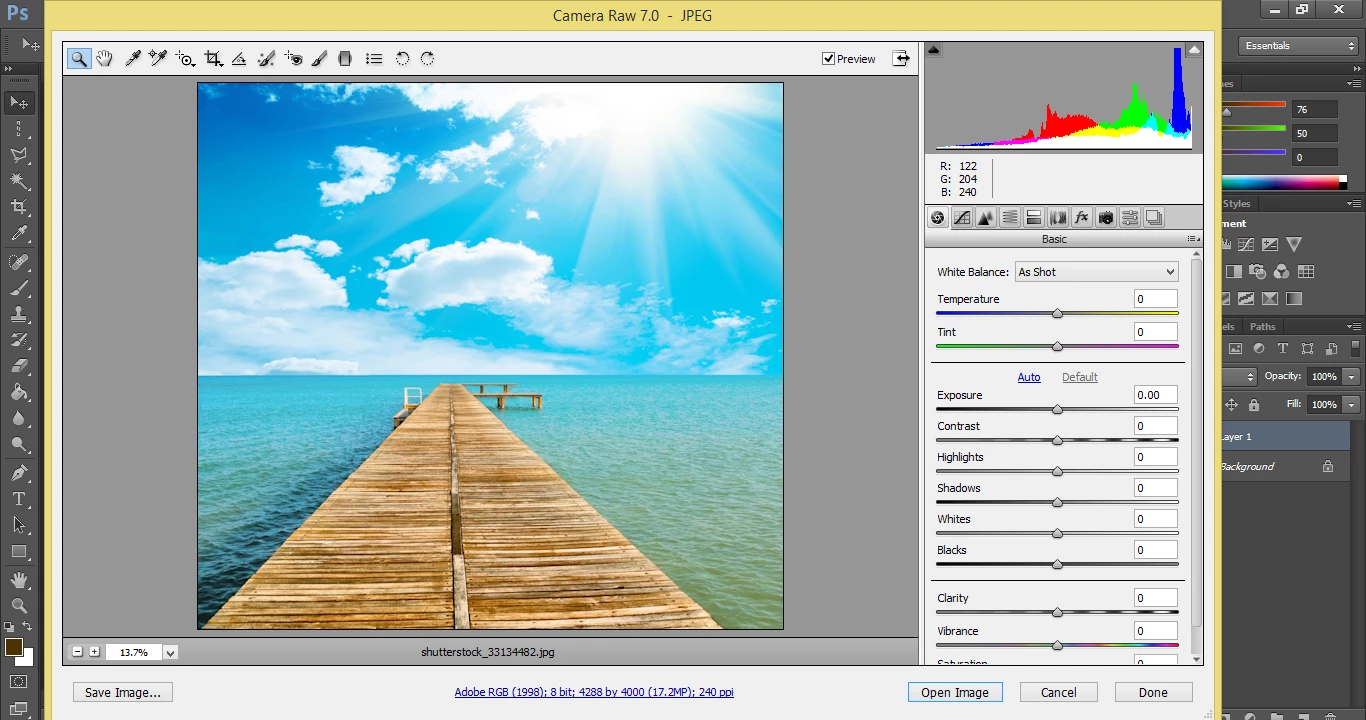Viewport: 1366px width, 720px height.
Task: Open the Camera Calibration panel tab
Action: (x=1106, y=218)
